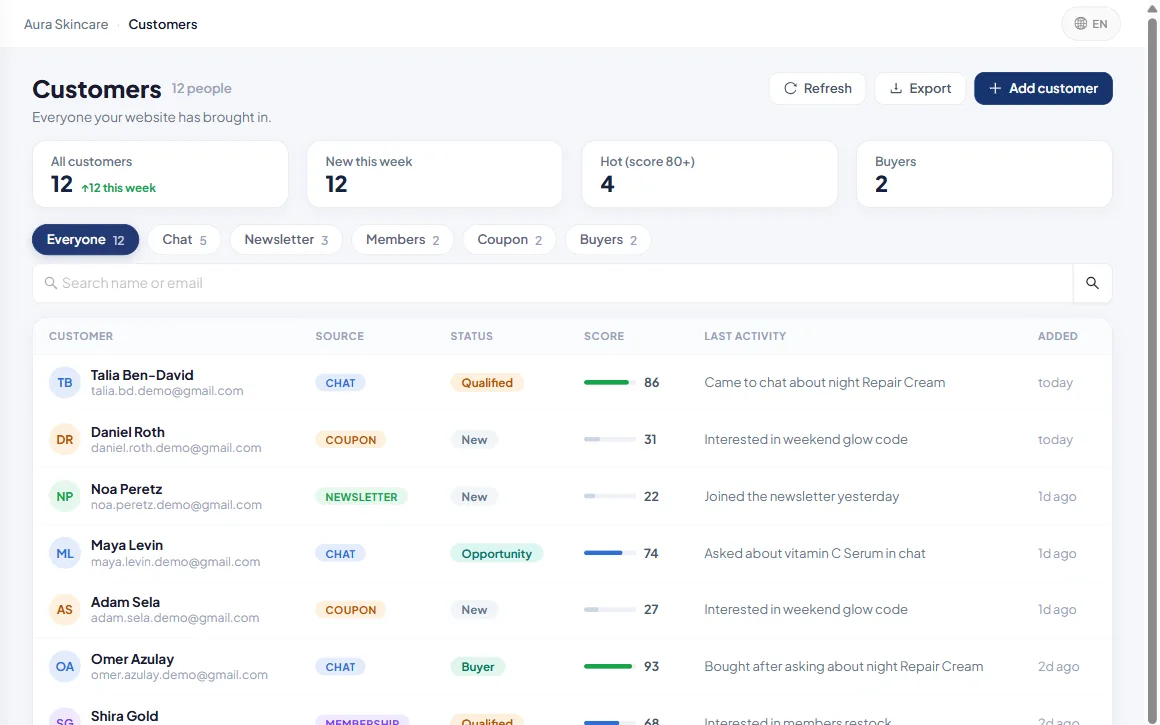The height and width of the screenshot is (725, 1160).
Task: Open Adam Sela customer name
Action: tap(125, 602)
